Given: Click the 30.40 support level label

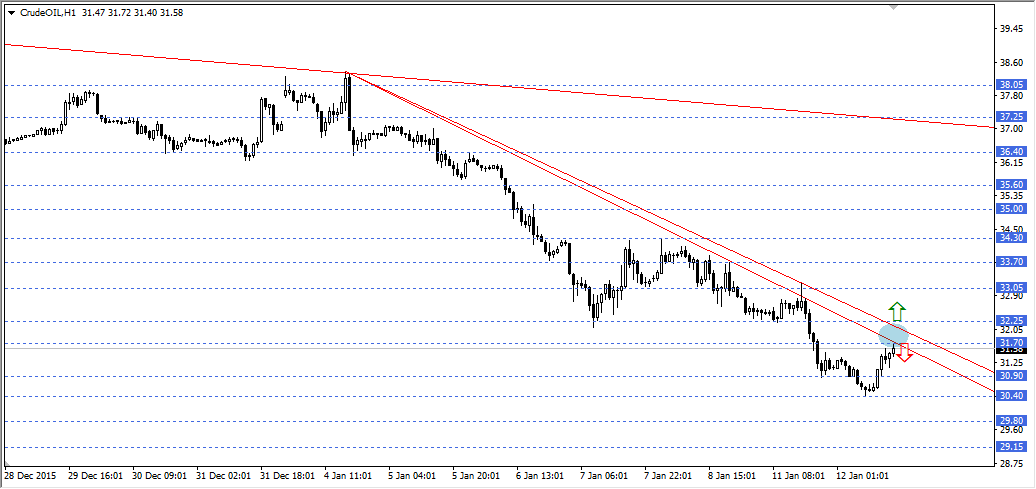Looking at the screenshot, I should coord(1011,396).
